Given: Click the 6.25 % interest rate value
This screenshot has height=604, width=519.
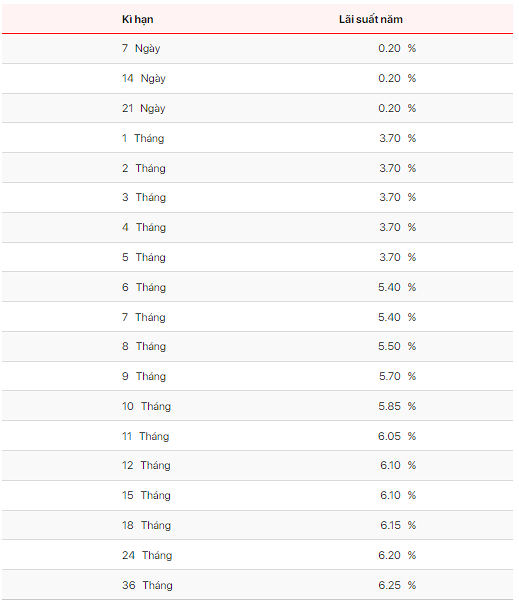Looking at the screenshot, I should [397, 586].
